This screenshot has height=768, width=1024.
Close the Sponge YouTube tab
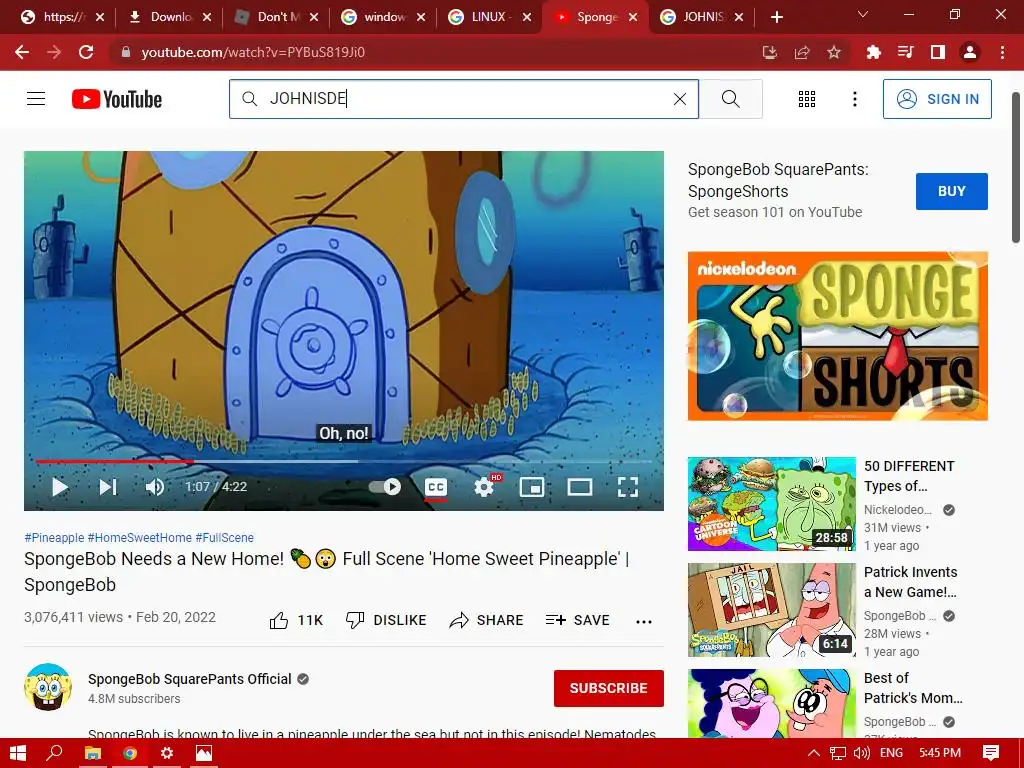click(x=633, y=18)
